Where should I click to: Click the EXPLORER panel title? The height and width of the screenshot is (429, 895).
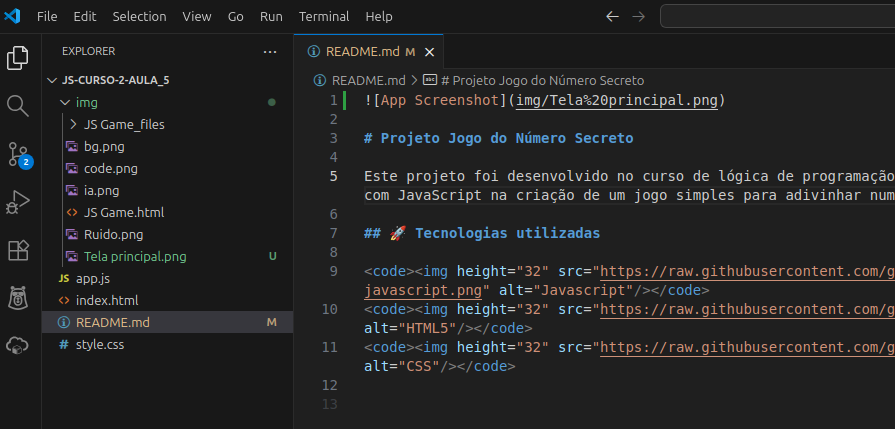click(88, 51)
